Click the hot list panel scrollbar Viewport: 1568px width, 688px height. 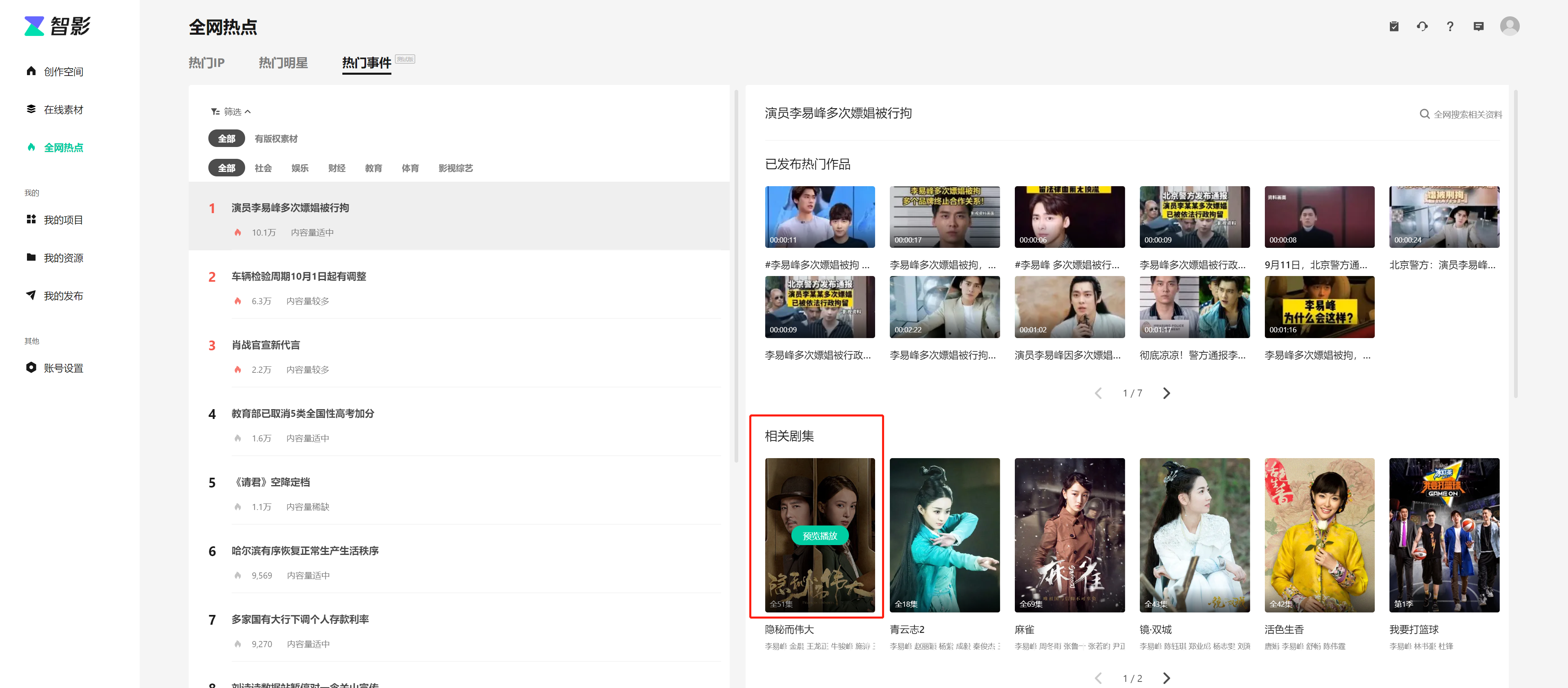click(x=736, y=276)
